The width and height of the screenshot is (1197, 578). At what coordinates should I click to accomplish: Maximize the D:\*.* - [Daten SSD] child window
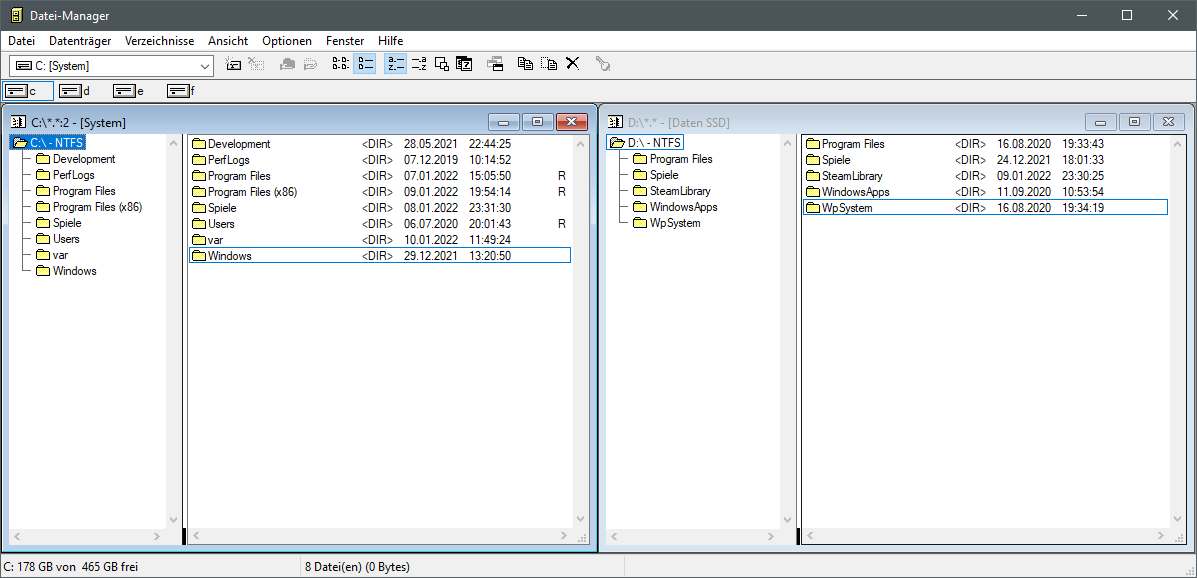[1135, 122]
